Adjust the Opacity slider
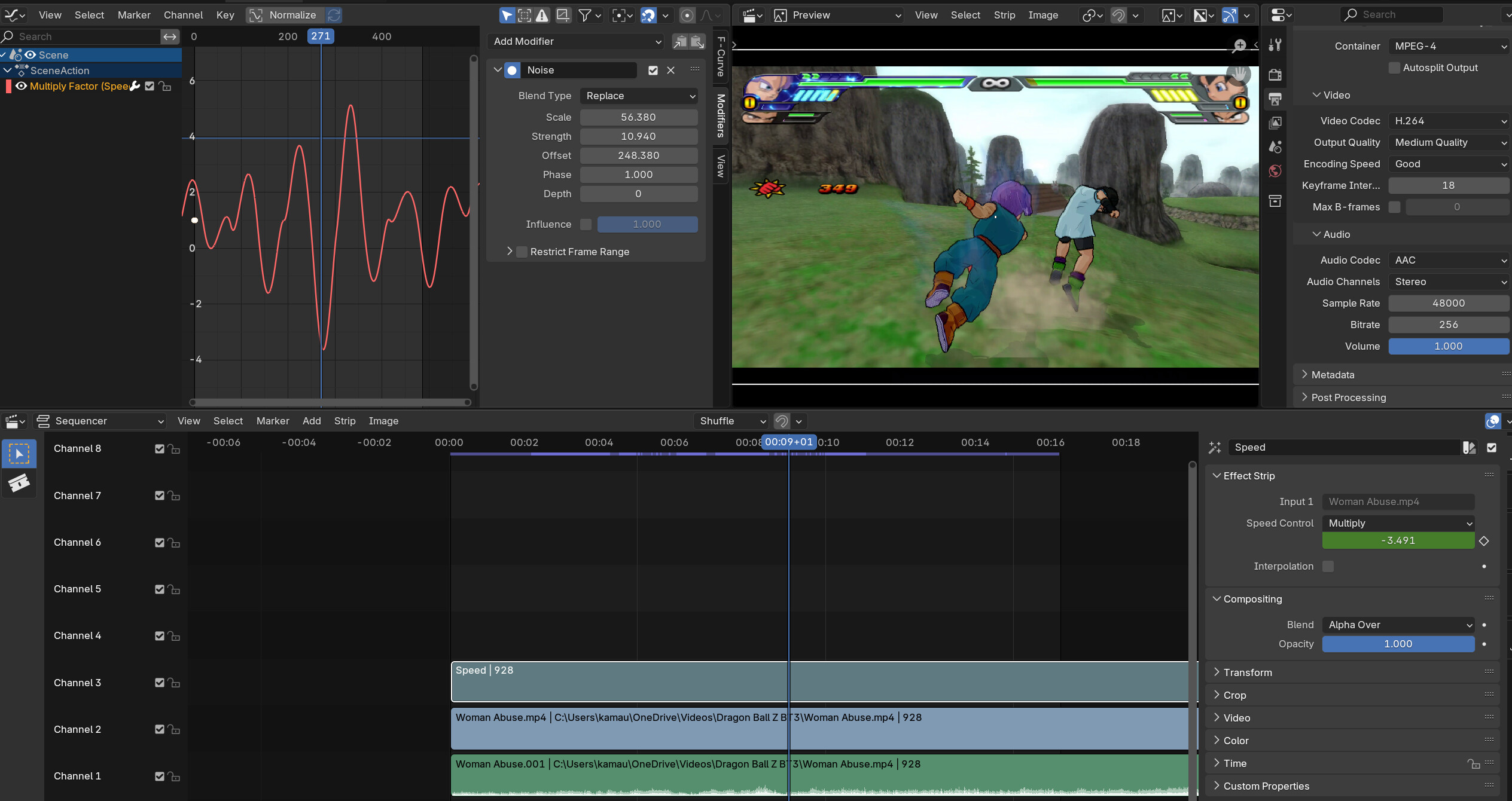Viewport: 1512px width, 801px height. pos(1398,644)
